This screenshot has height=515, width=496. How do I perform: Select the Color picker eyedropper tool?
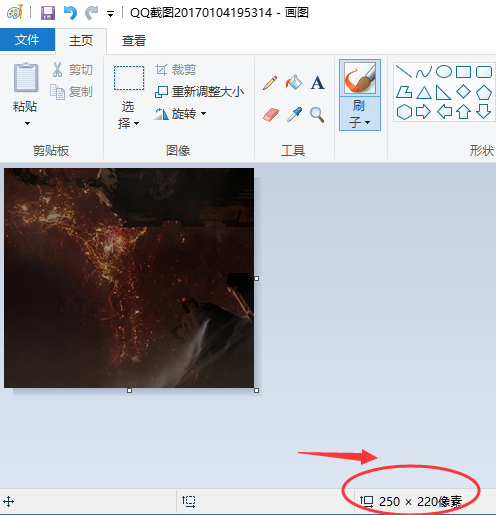tap(295, 115)
